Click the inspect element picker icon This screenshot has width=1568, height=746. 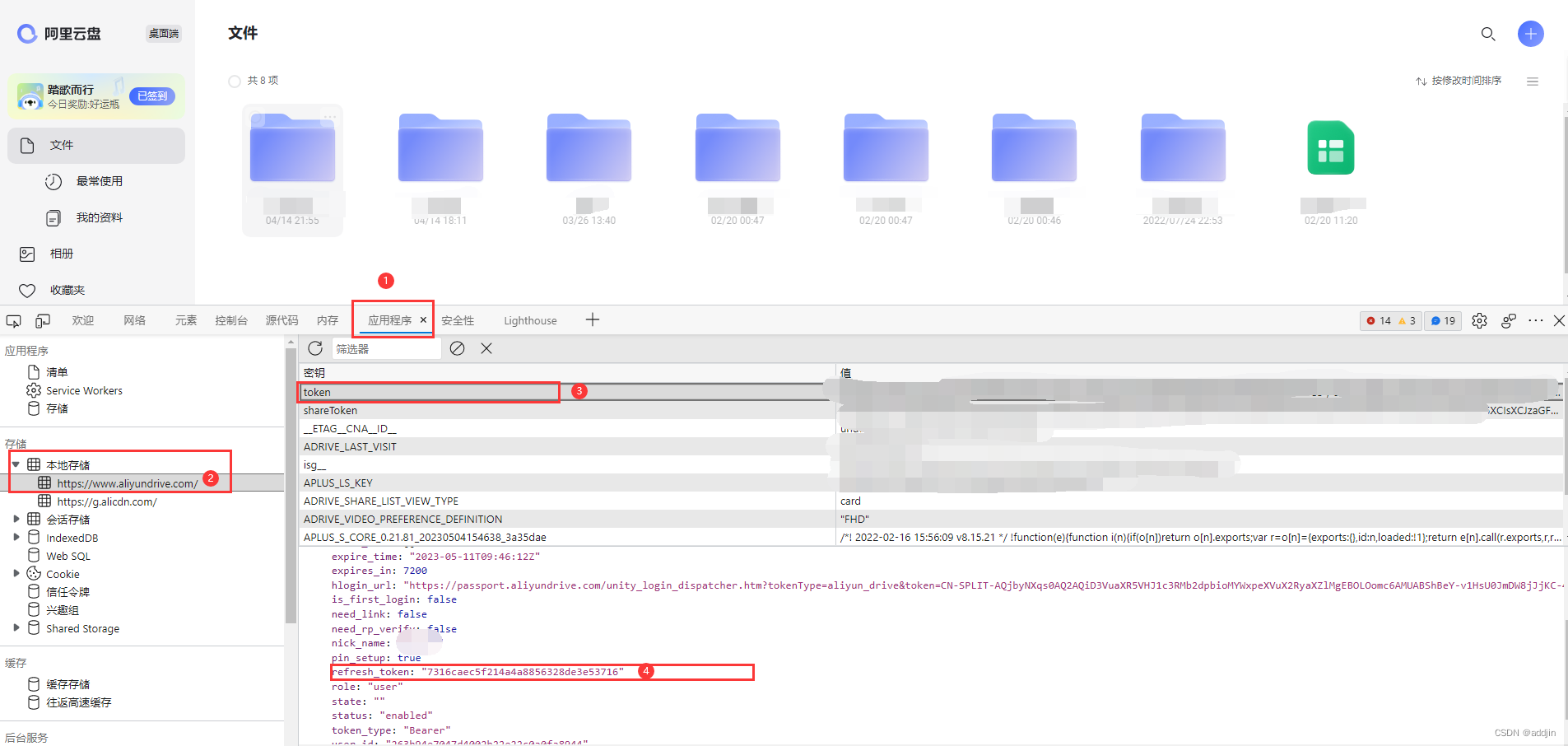pos(14,321)
